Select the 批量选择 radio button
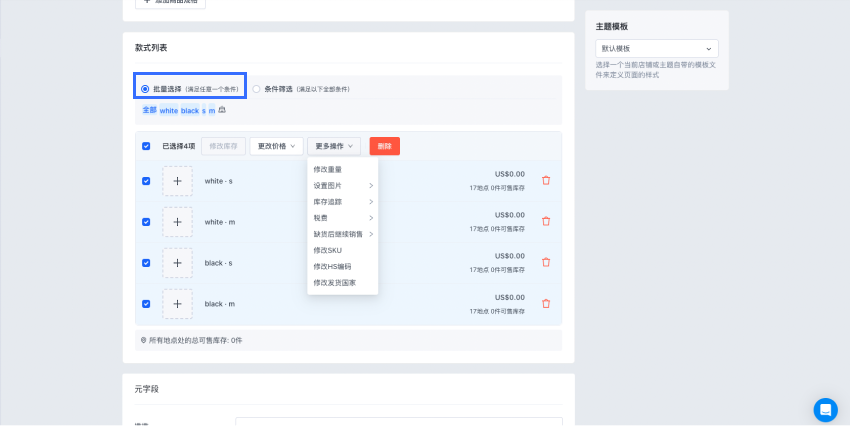The width and height of the screenshot is (850, 426). (145, 89)
